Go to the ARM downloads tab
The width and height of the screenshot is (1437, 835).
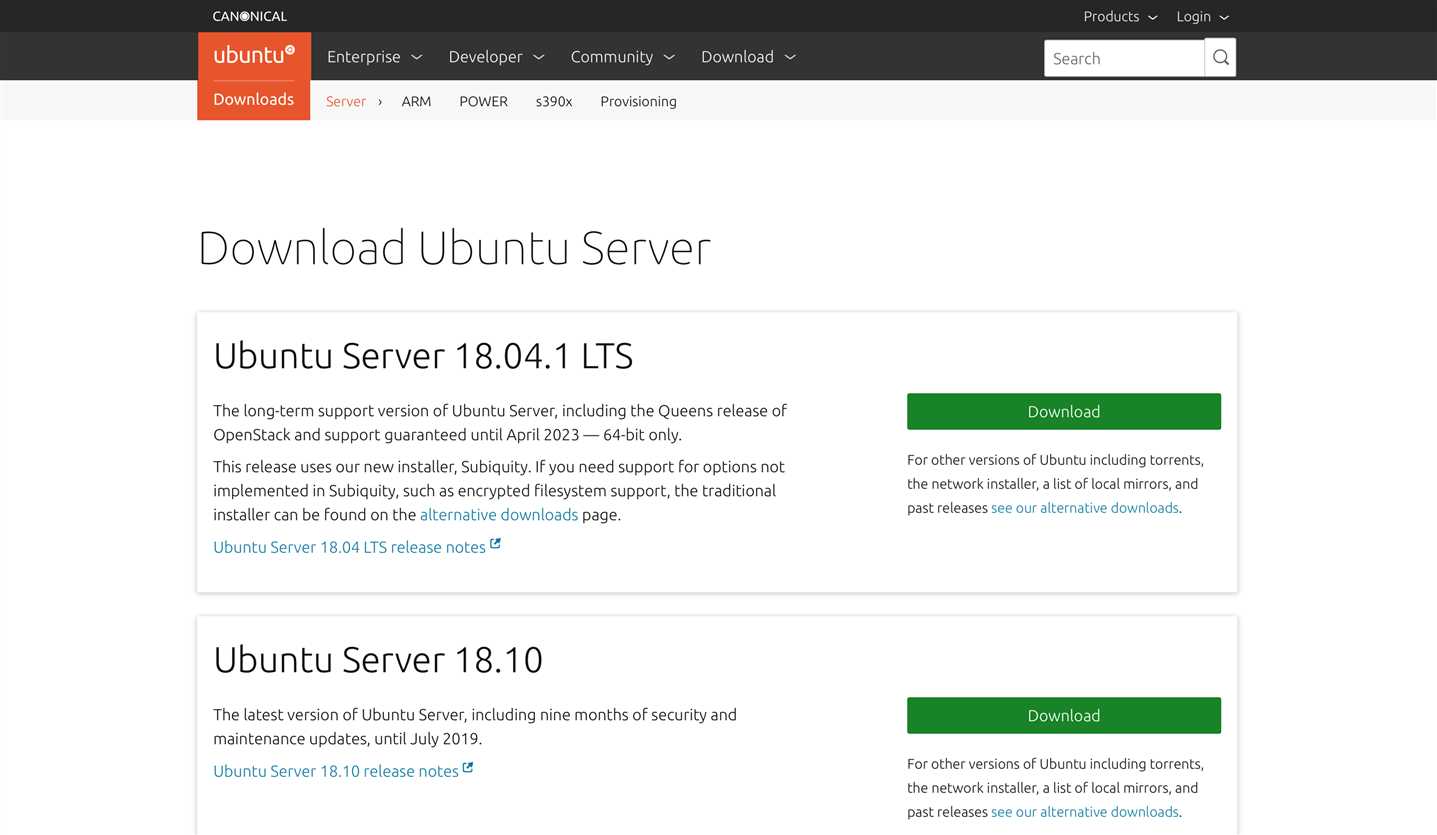(x=416, y=101)
